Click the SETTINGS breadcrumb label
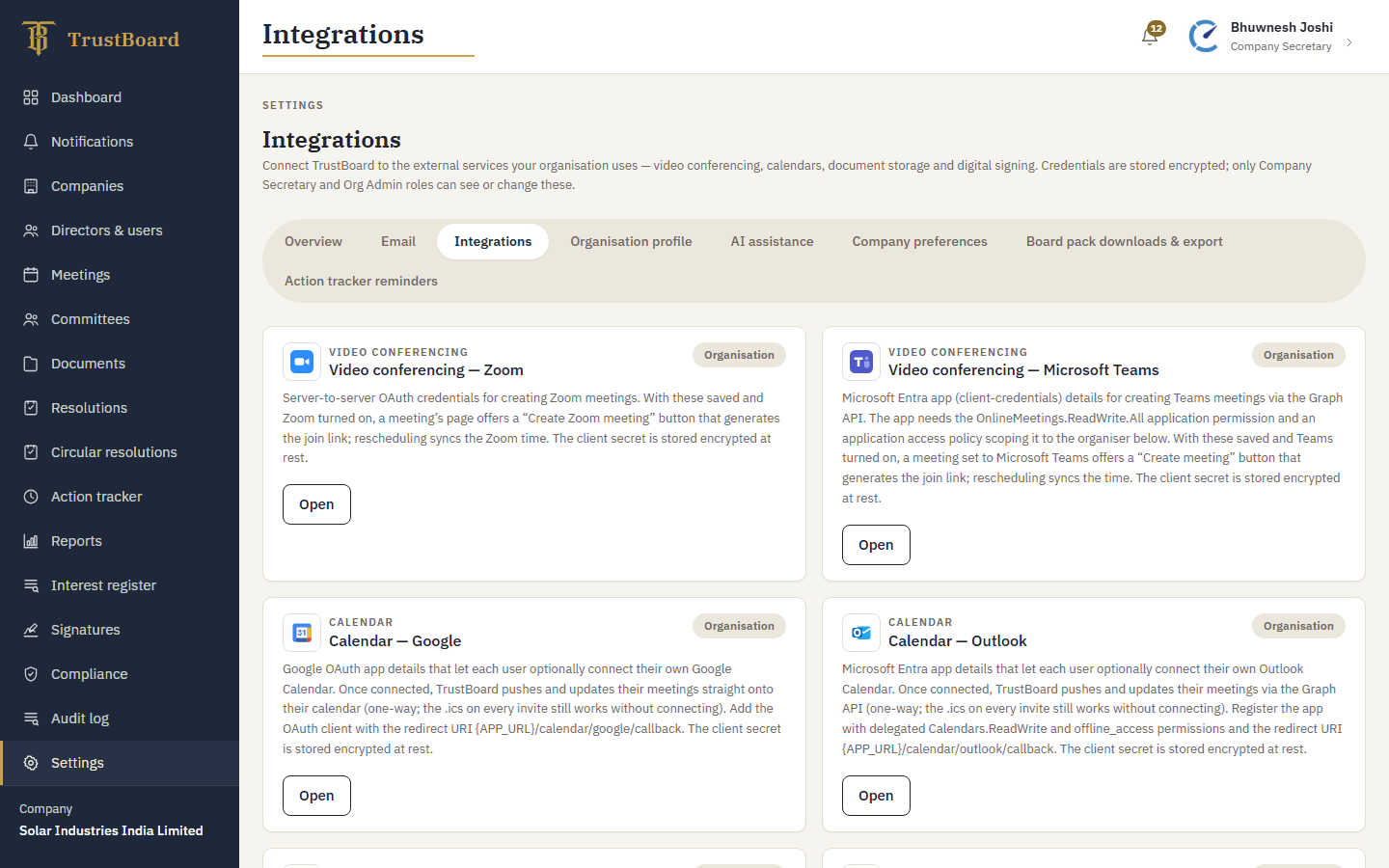Viewport: 1389px width, 868px height. (x=293, y=105)
